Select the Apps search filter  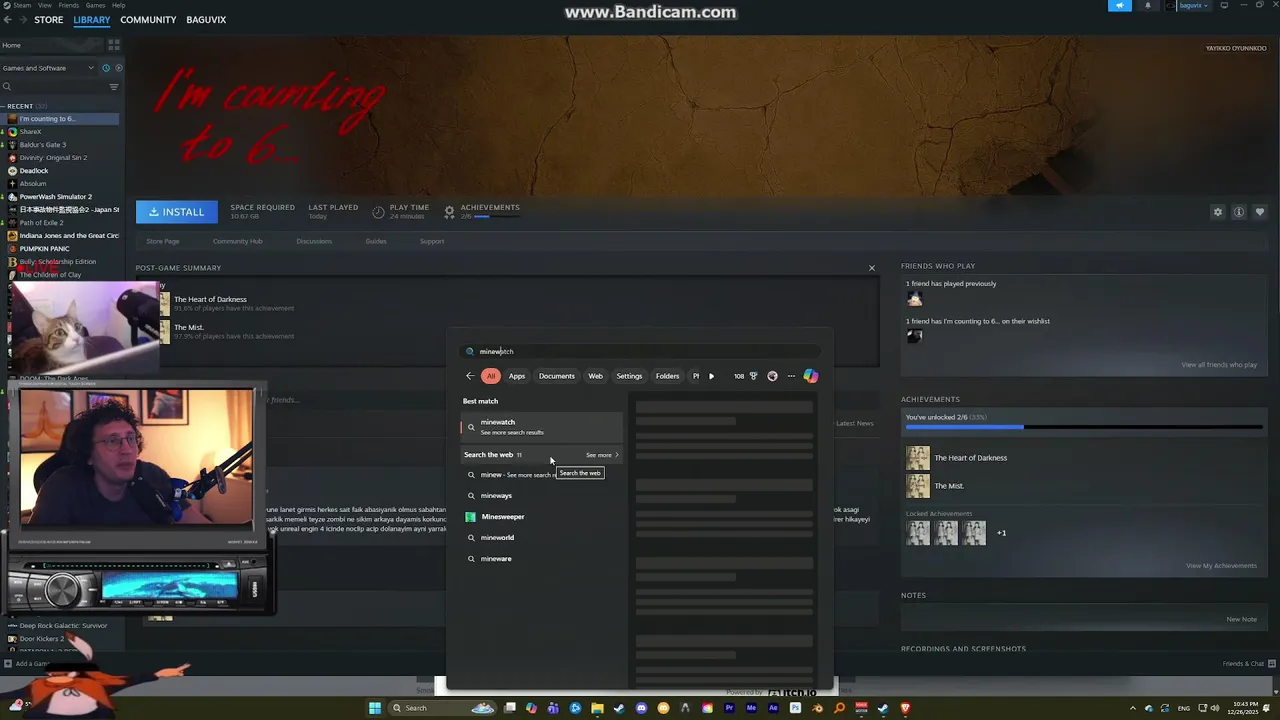[517, 376]
